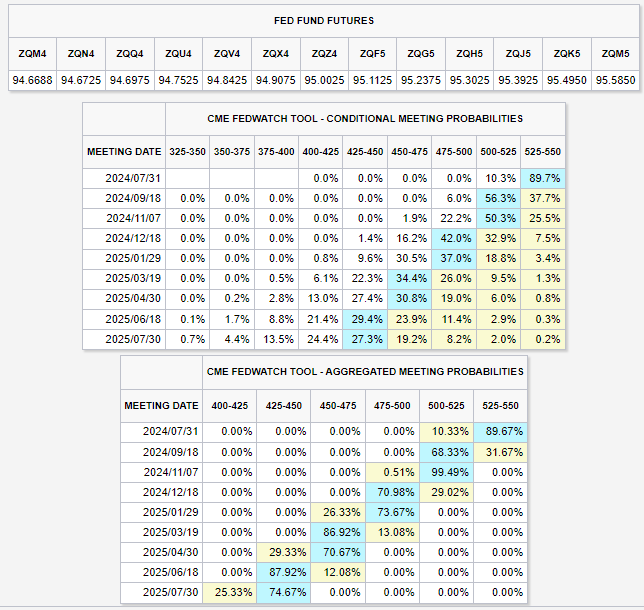Select the 27.3% highlighted cell

(365, 339)
